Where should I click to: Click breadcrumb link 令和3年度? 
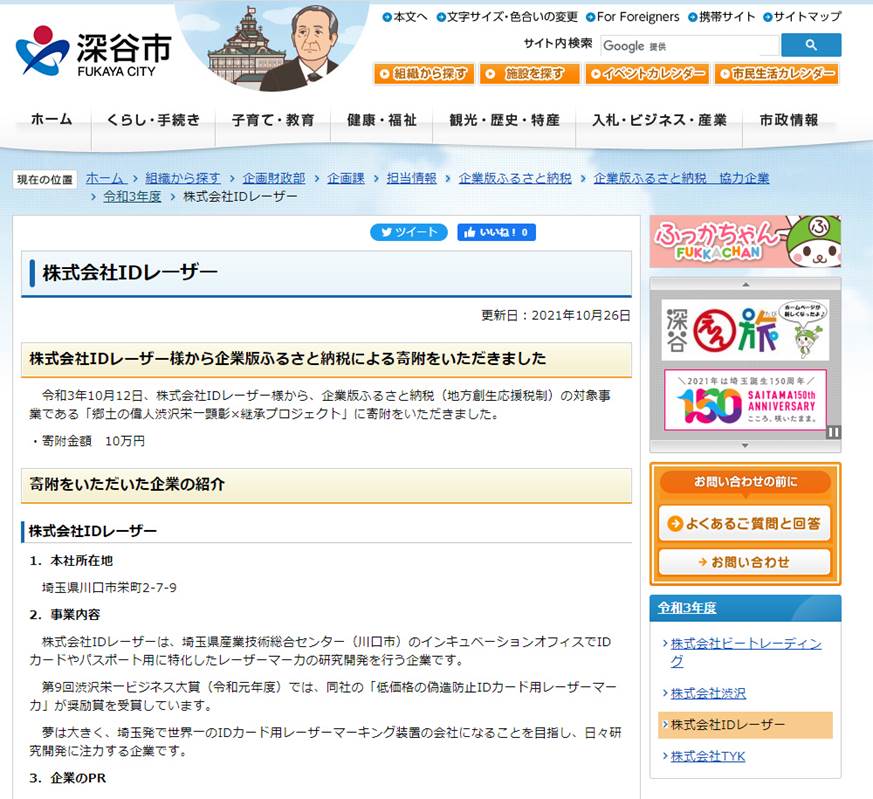(x=133, y=197)
